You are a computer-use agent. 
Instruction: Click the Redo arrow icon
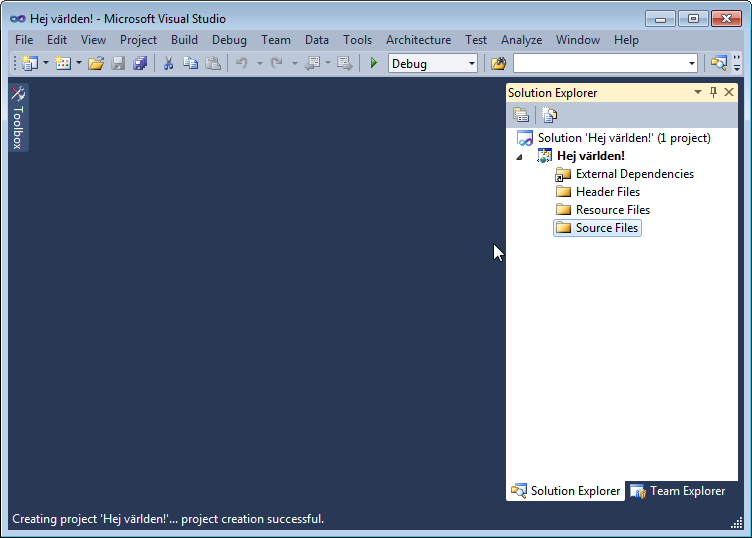[x=277, y=63]
